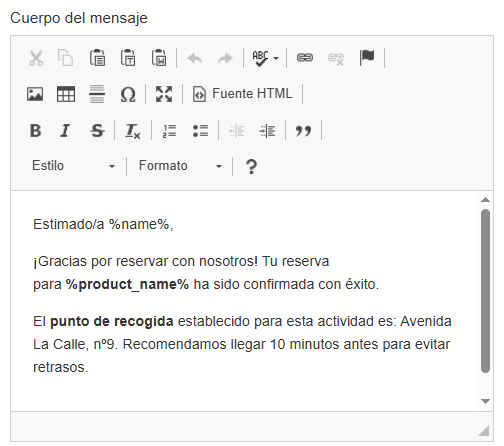Remove formatting with the Tx icon
Viewport: 504px width, 446px height.
pyautogui.click(x=132, y=131)
